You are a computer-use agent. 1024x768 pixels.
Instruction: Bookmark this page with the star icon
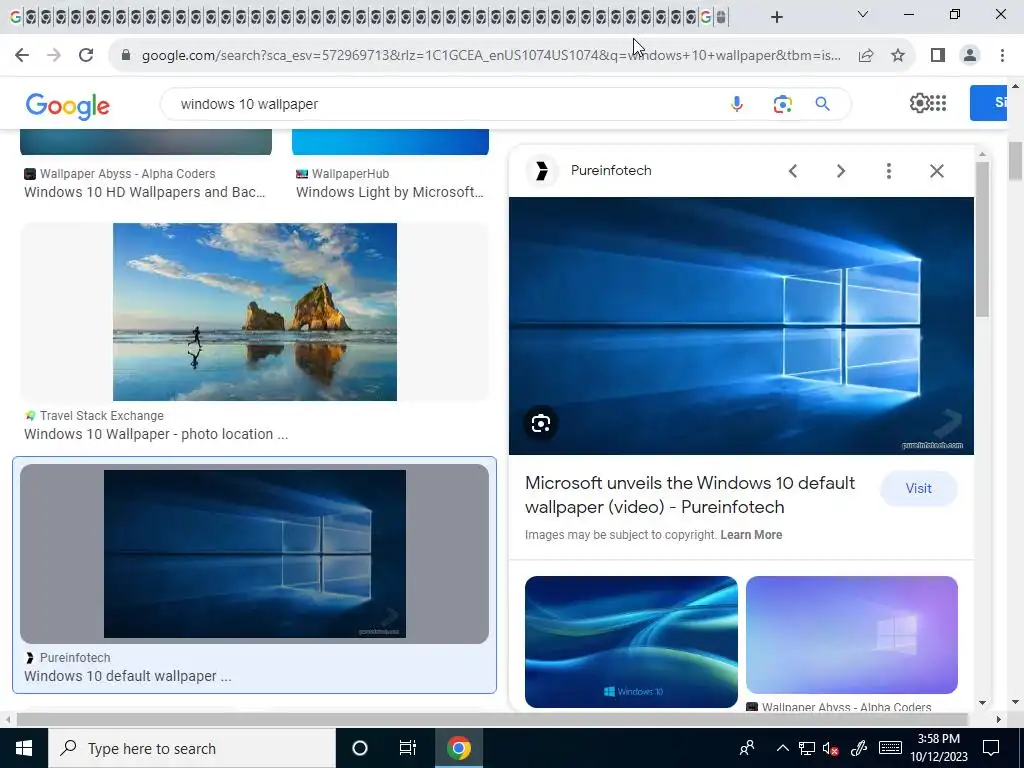point(898,56)
